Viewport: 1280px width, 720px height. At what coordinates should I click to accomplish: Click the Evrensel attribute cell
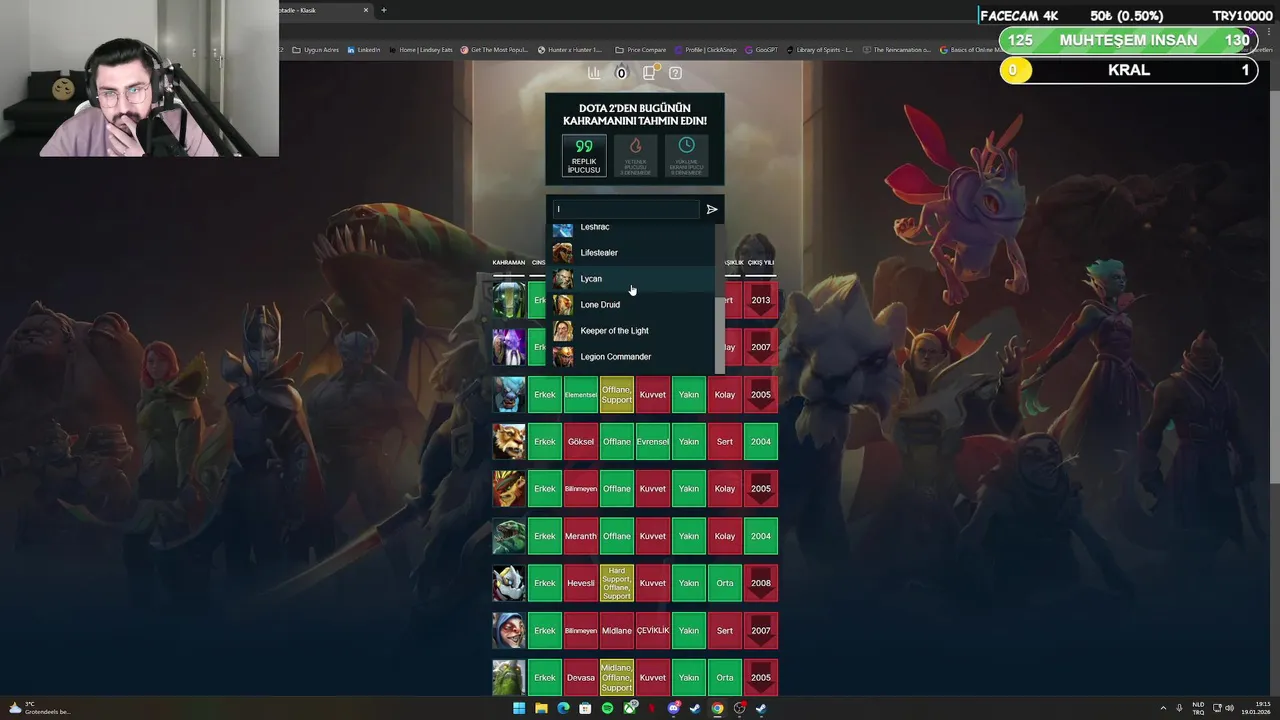pos(653,441)
